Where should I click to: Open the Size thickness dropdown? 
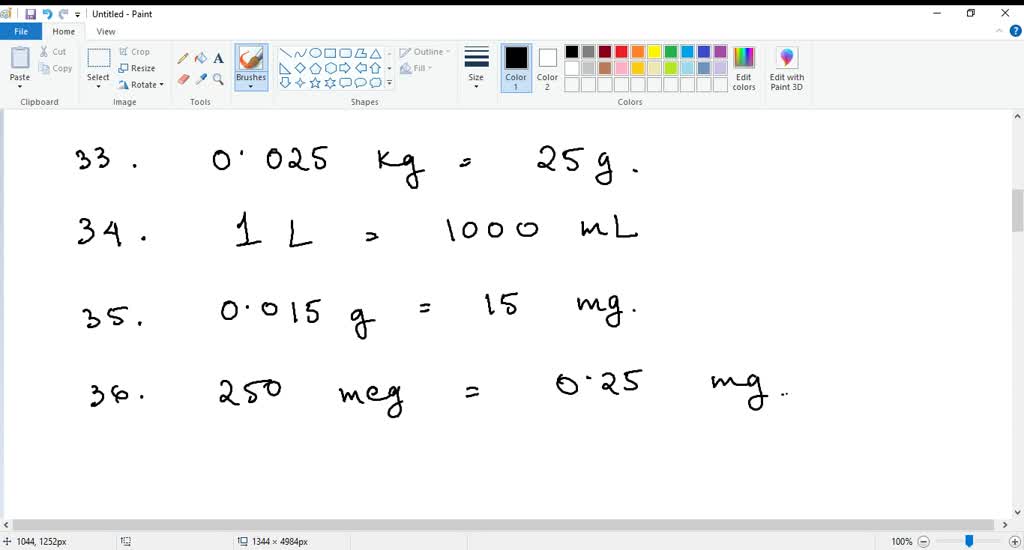coord(476,68)
